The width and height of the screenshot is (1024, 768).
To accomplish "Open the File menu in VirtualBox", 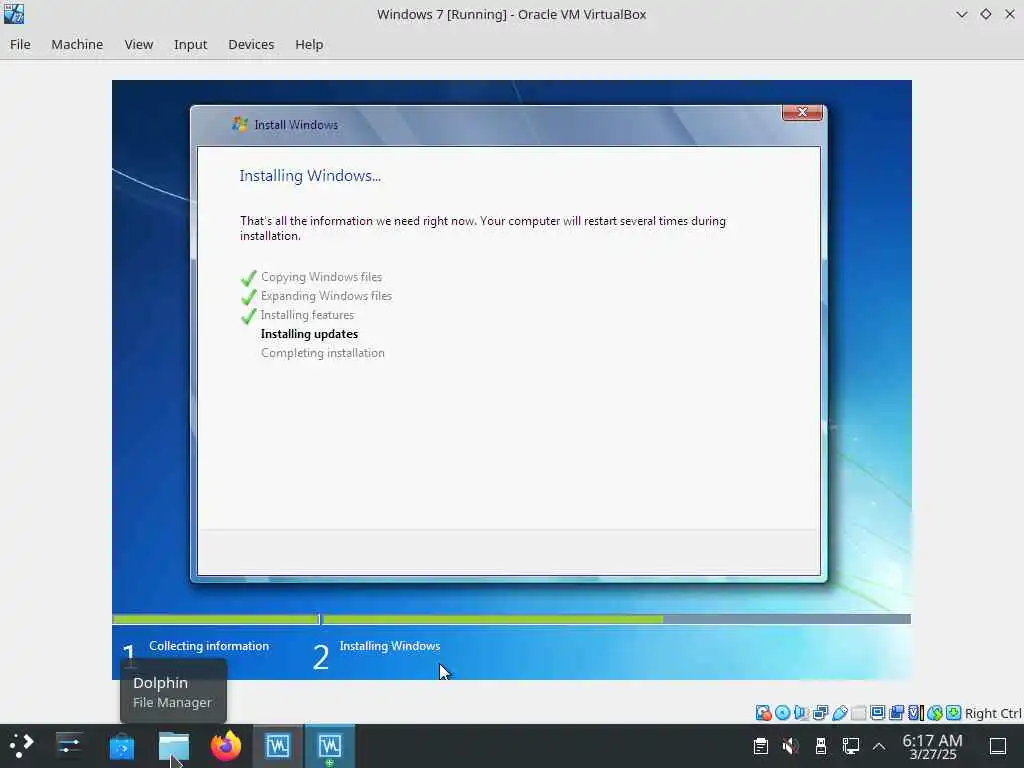I will (20, 44).
